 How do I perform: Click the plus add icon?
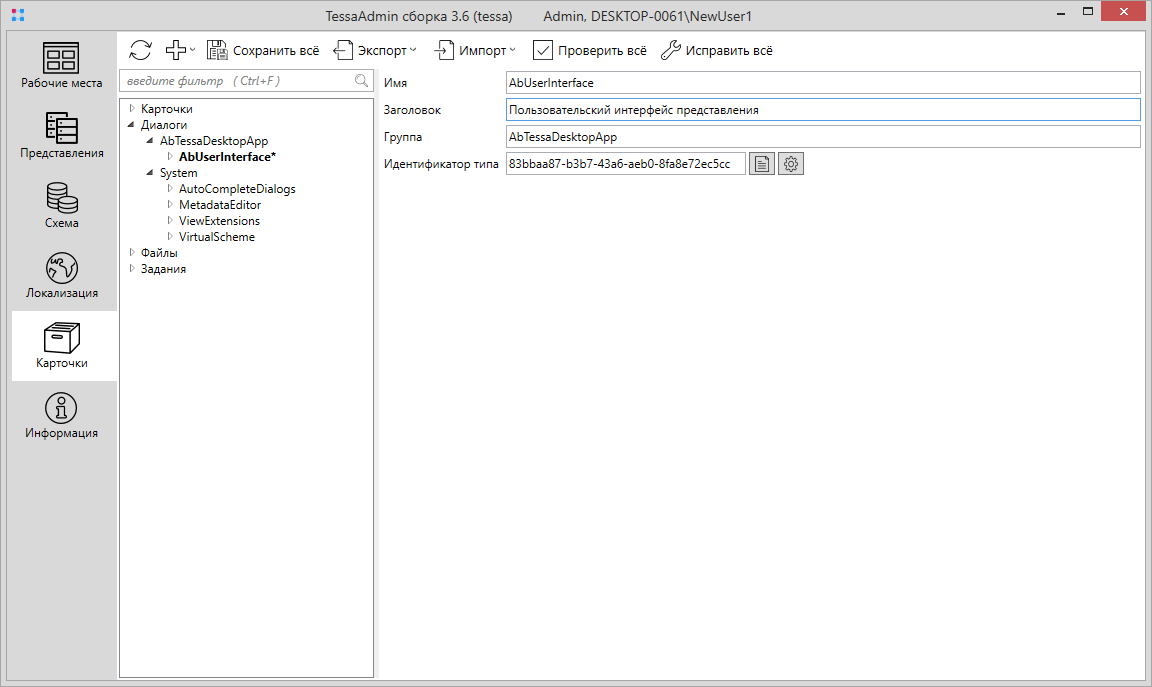coord(176,50)
